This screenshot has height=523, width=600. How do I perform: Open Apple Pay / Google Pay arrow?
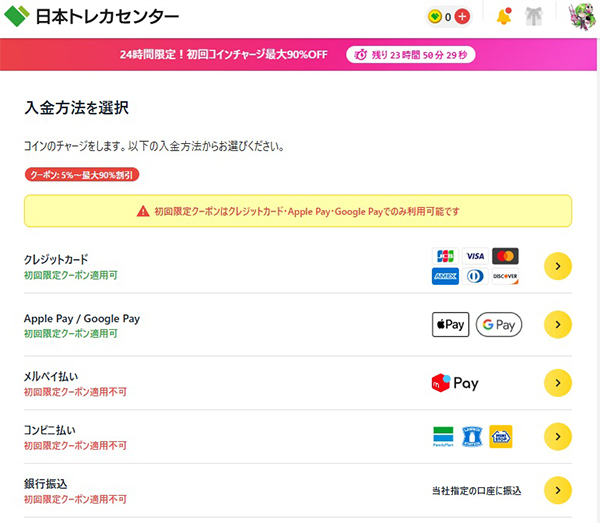click(x=558, y=324)
